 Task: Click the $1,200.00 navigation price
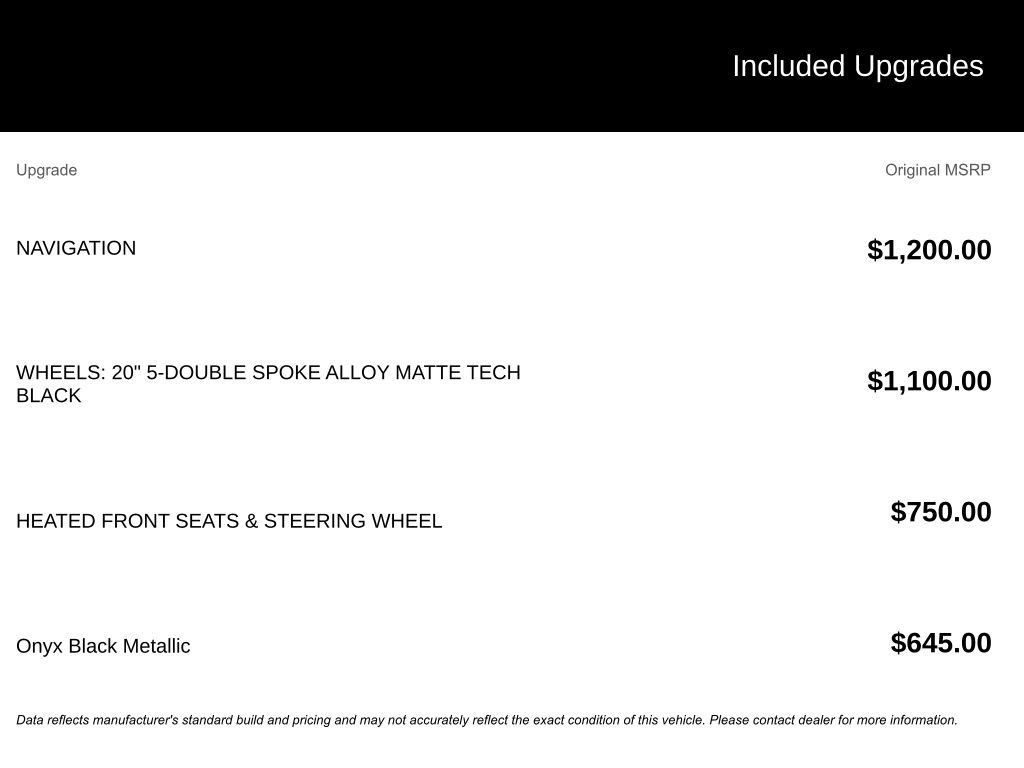(x=929, y=250)
